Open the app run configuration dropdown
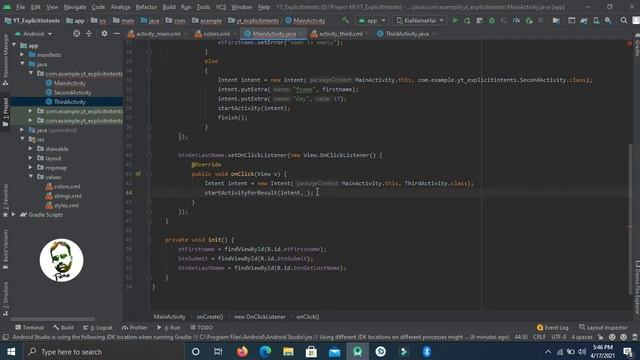640x360 pixels. [372, 20]
